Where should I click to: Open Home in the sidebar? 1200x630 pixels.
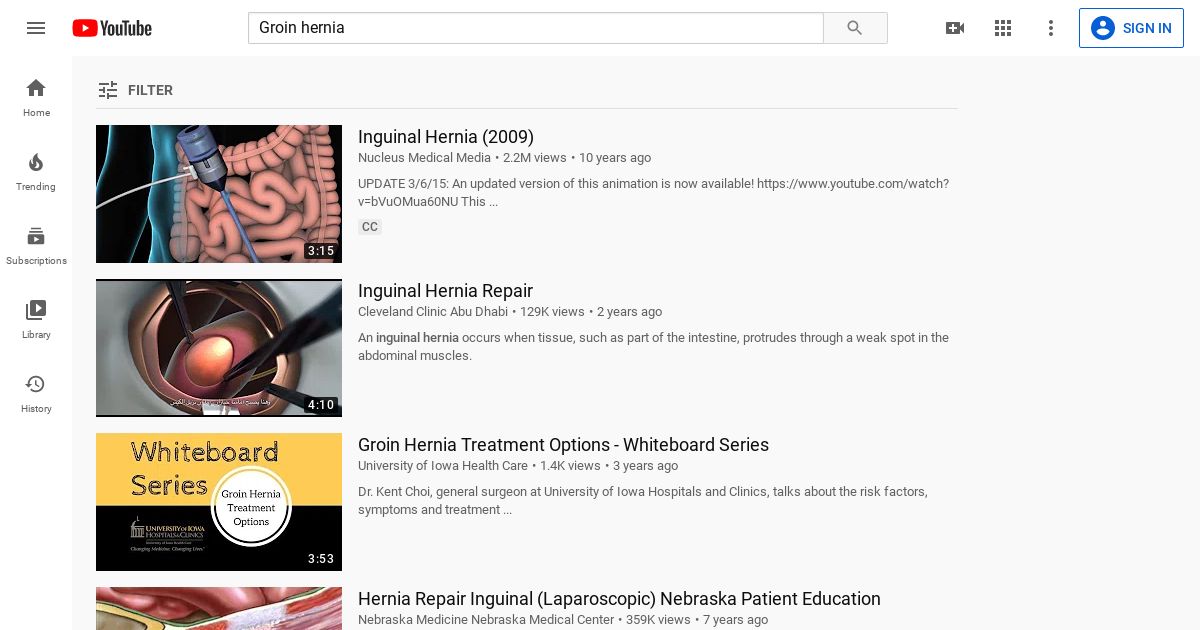[x=36, y=98]
